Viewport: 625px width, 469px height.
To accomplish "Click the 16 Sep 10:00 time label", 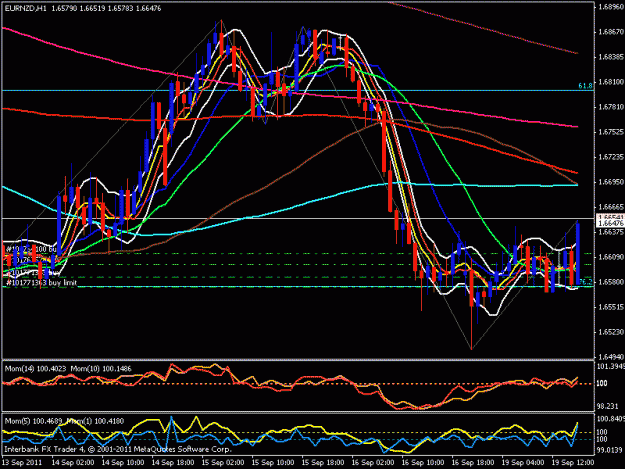I will pos(423,463).
